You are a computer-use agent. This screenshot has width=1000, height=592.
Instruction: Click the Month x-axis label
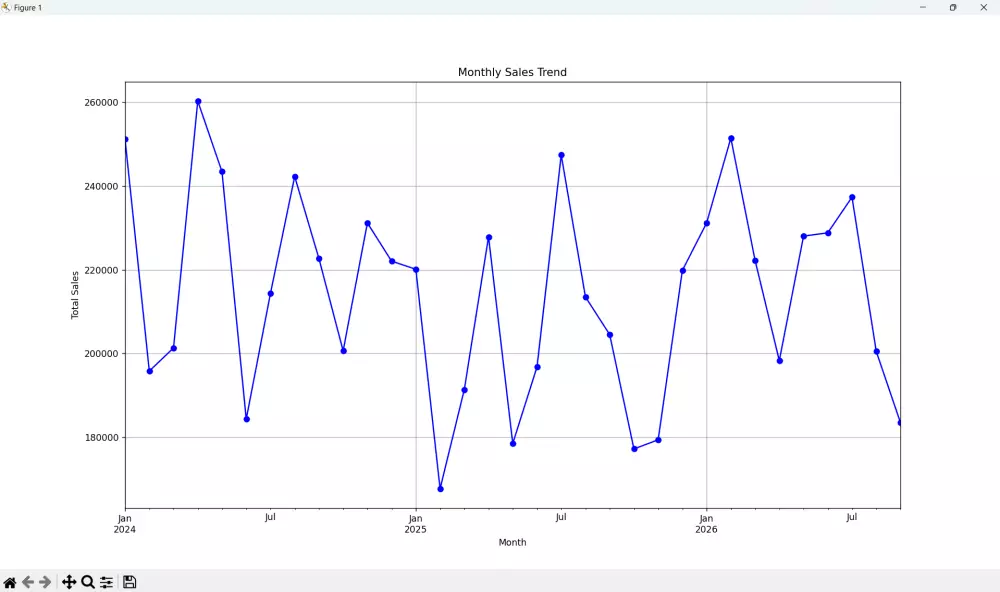click(512, 542)
